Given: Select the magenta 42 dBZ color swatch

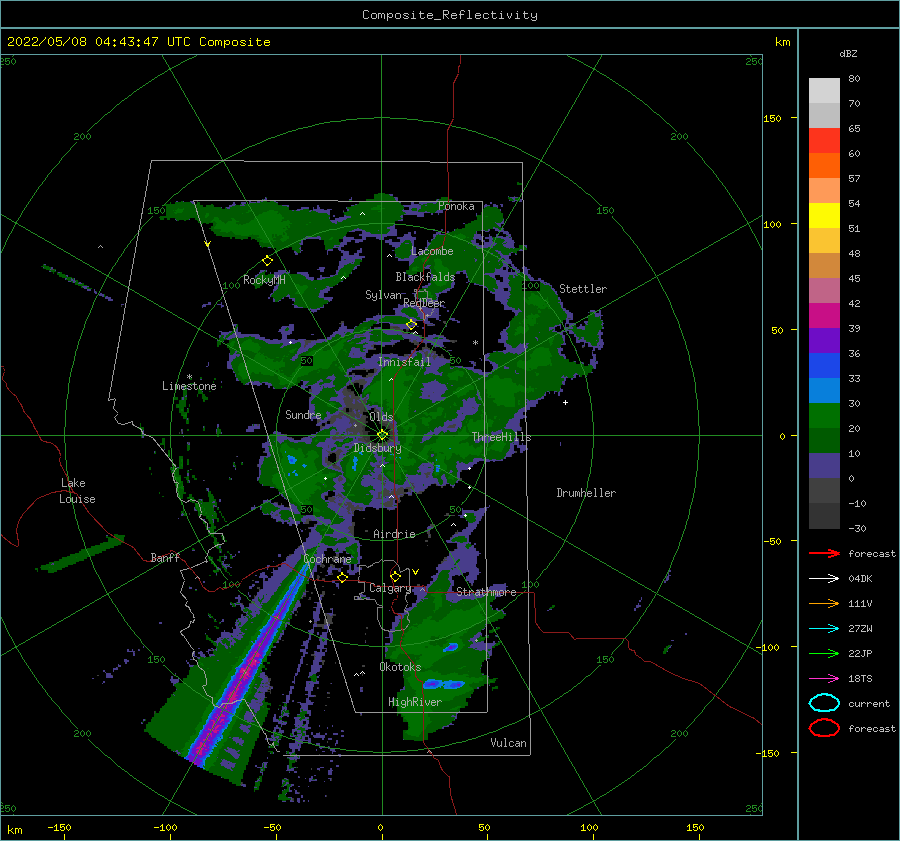Looking at the screenshot, I should [824, 316].
